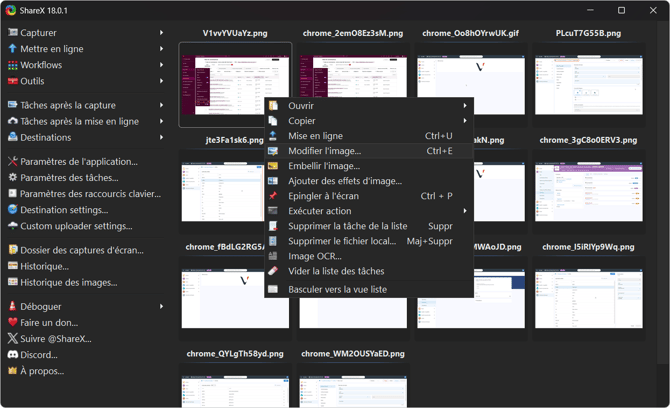Expand the Capturer submenu arrow
670x408 pixels.
coord(161,32)
